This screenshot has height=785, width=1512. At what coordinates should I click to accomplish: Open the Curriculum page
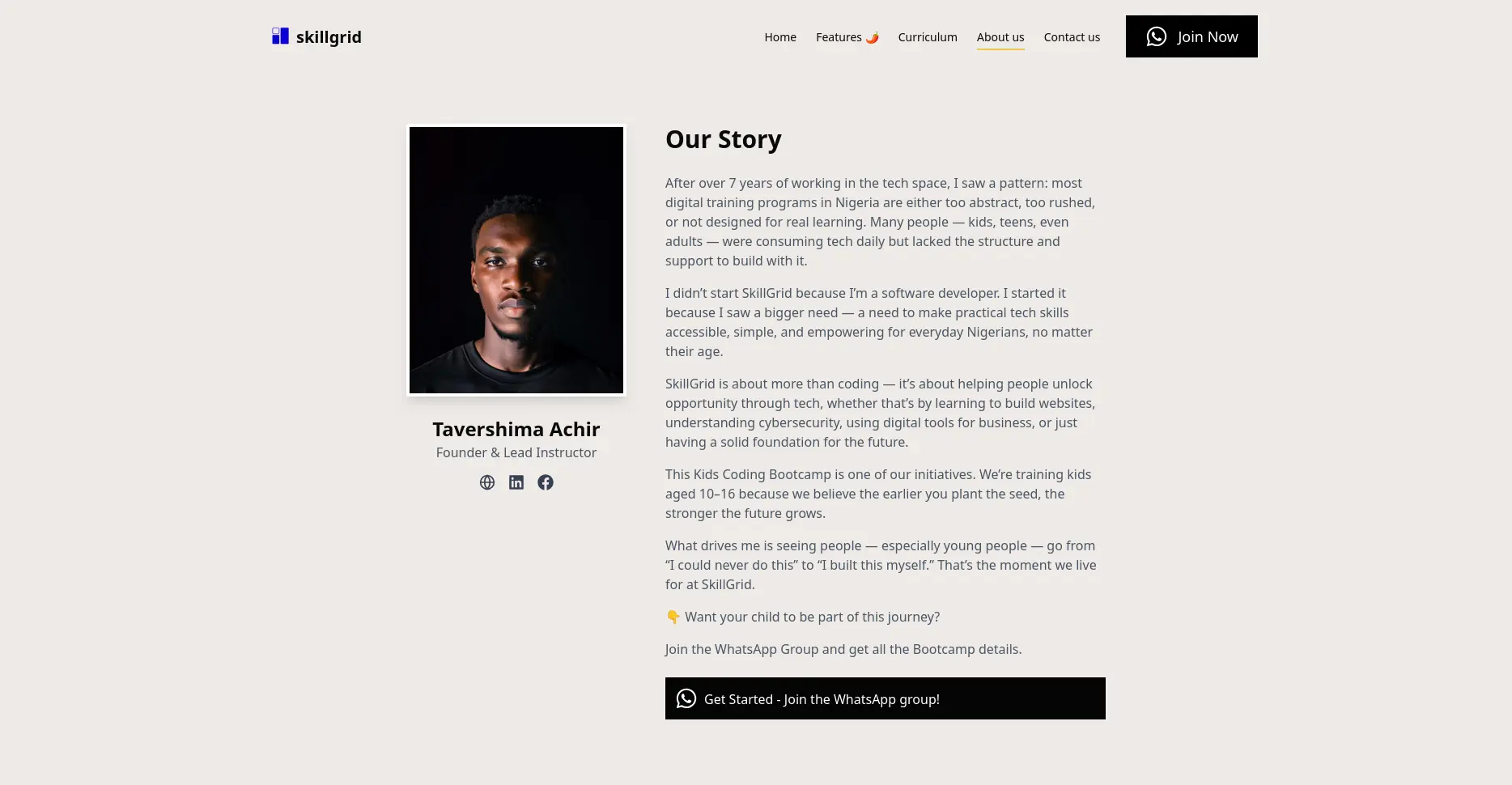(928, 37)
